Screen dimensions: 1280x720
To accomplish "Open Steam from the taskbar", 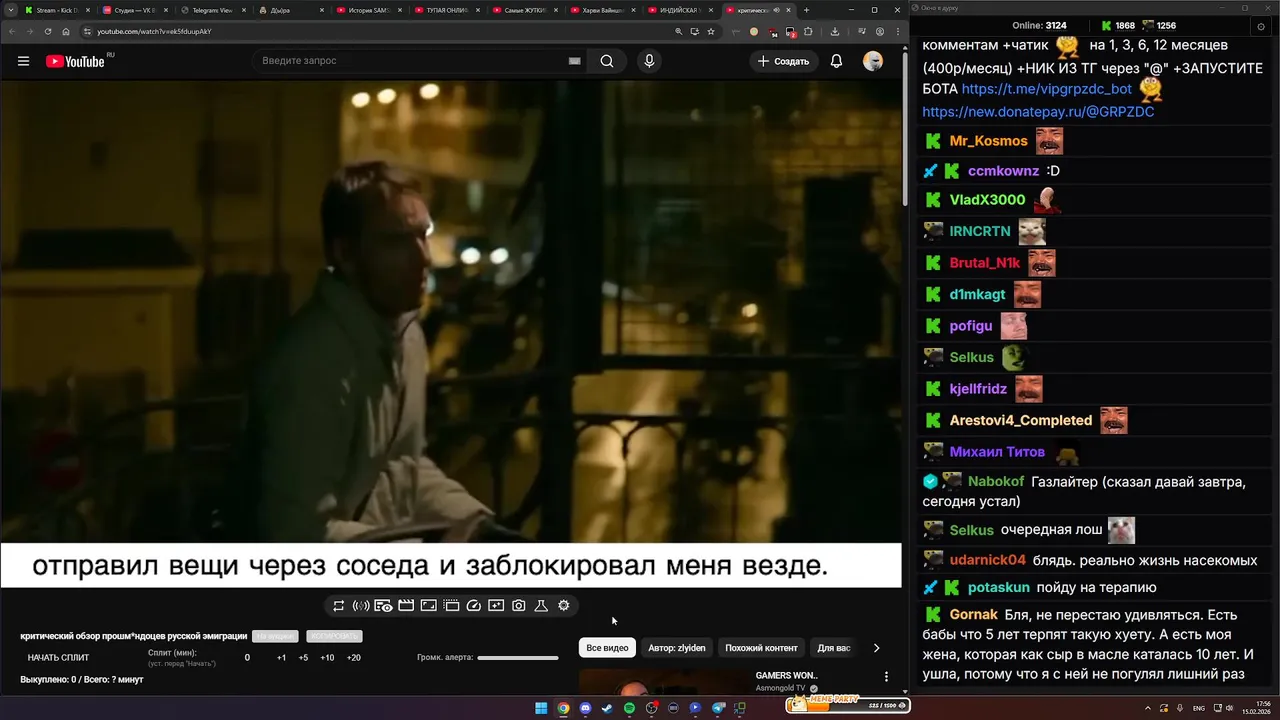I will 607,708.
